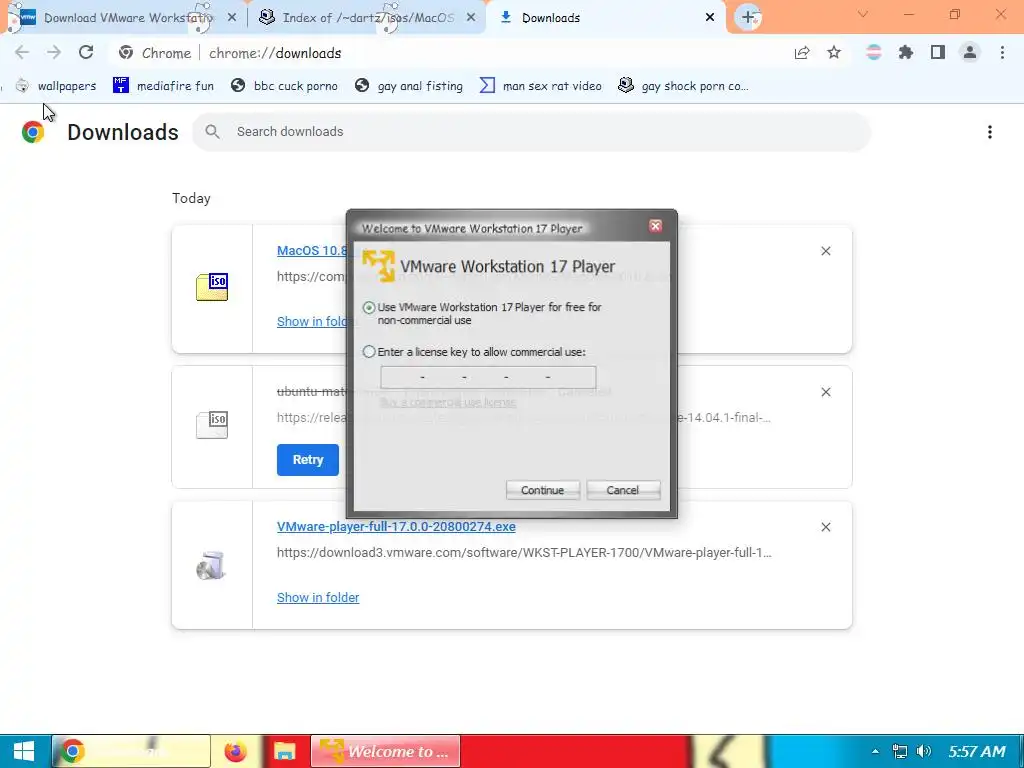The height and width of the screenshot is (768, 1024).
Task: Remove the ubuntu-mate download entry
Action: pos(826,392)
